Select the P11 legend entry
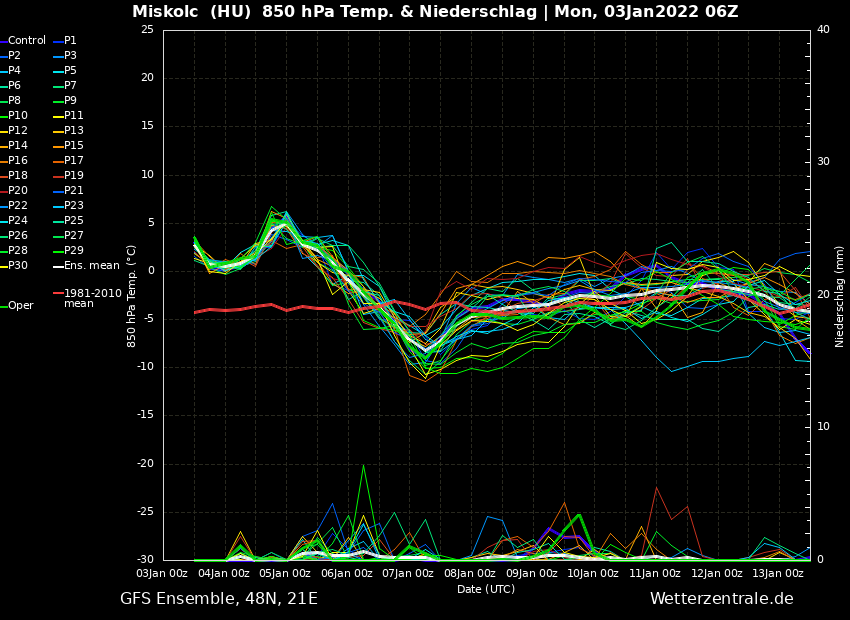The image size is (850, 620). point(74,116)
